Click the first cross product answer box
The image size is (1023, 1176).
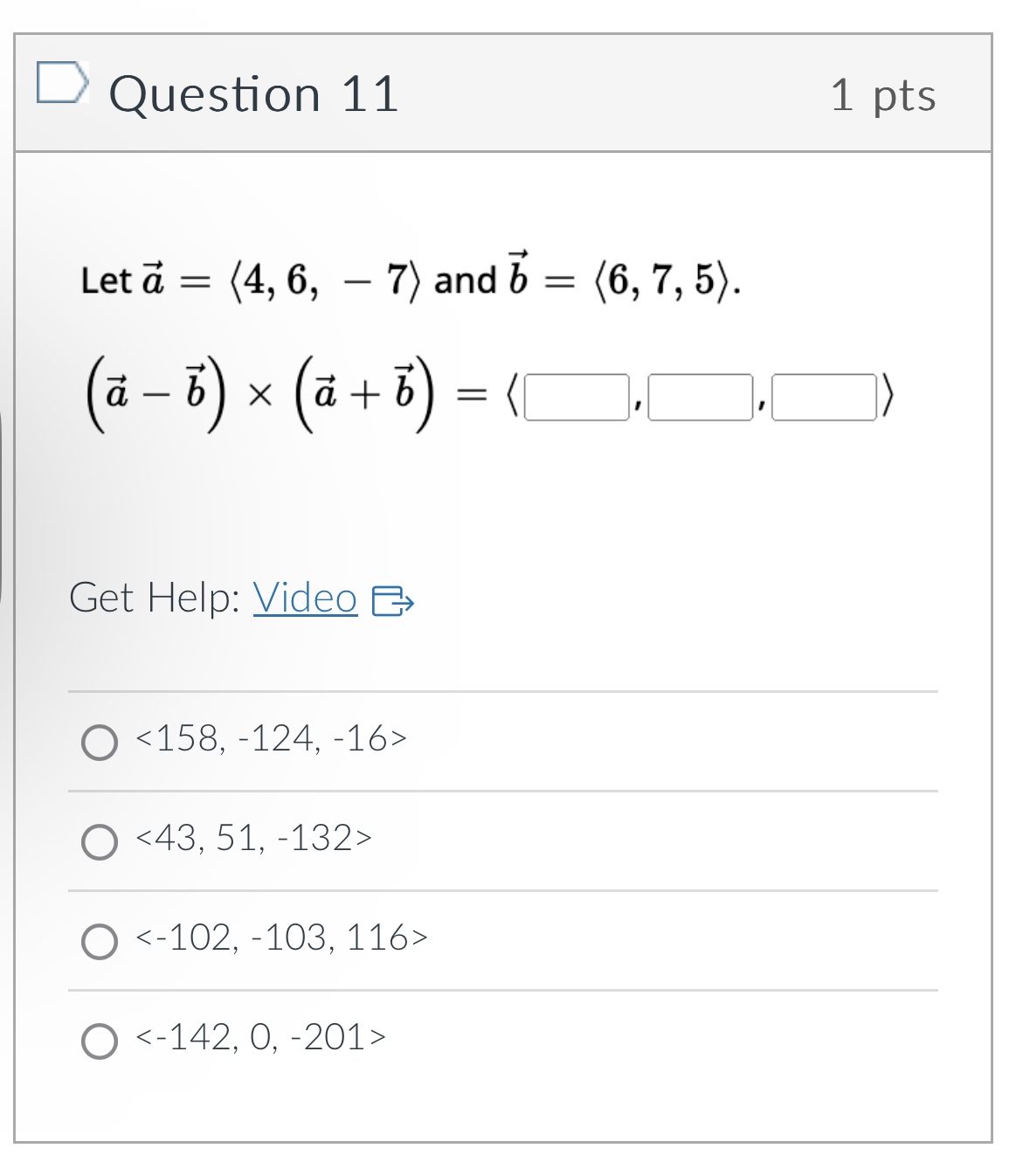tap(577, 399)
